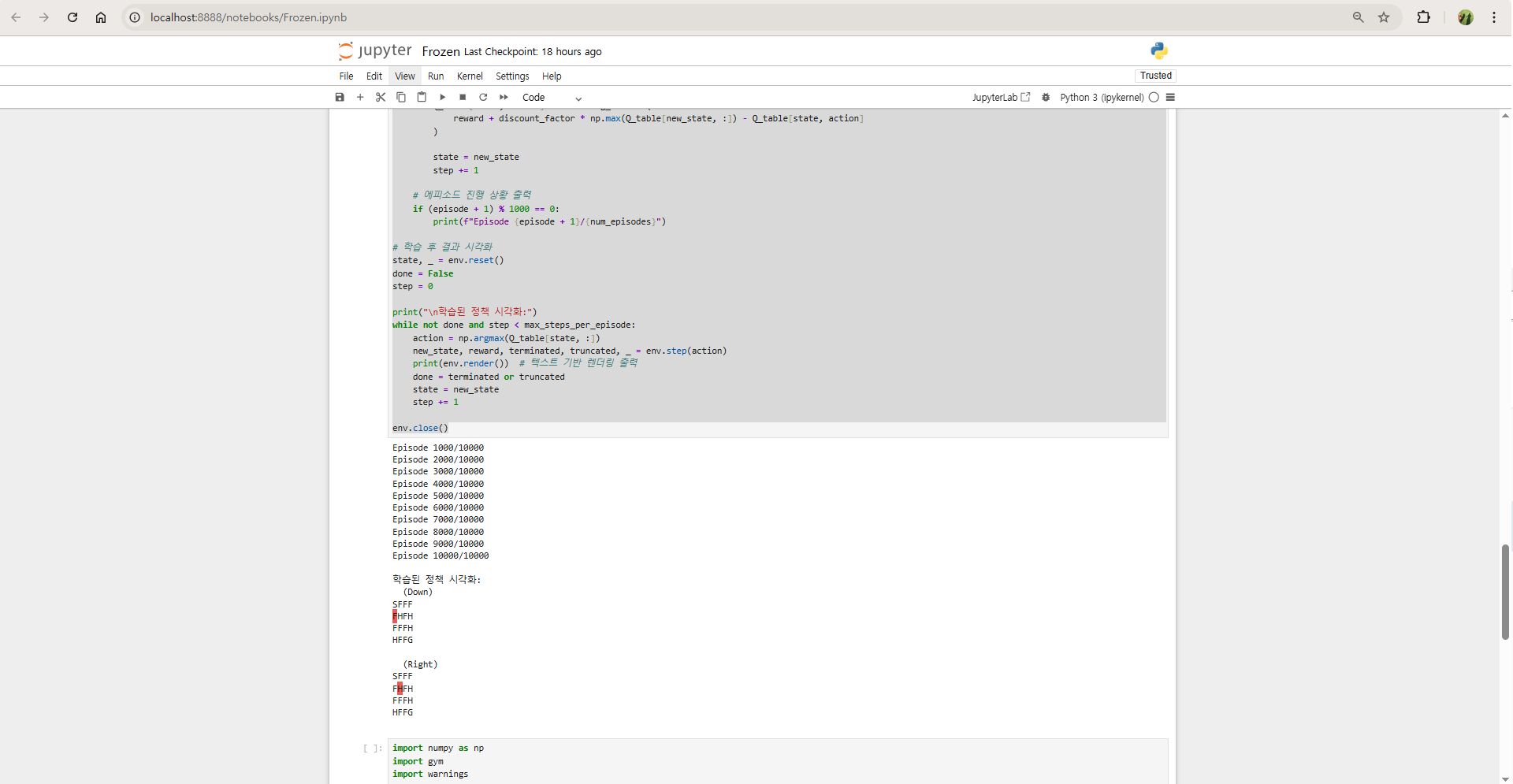Go forward with the browser forward arrow

[x=44, y=17]
